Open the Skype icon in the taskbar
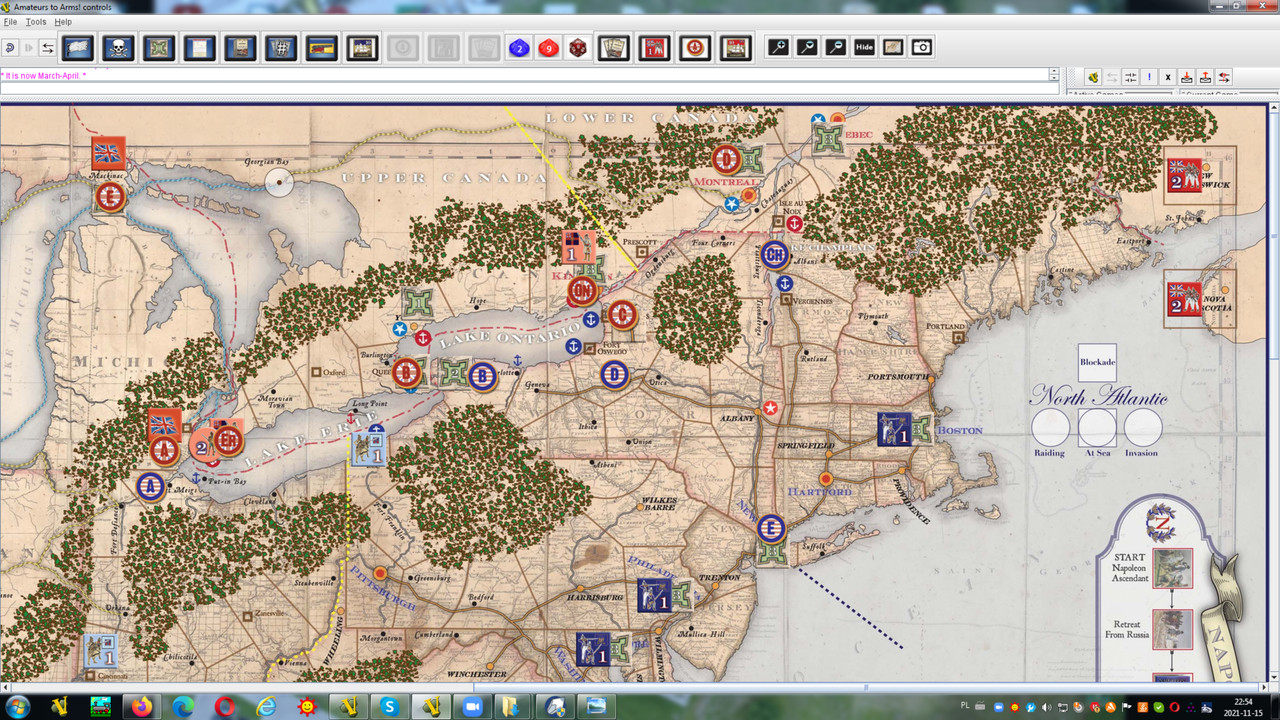Screen dimensions: 1280x720 [x=389, y=707]
